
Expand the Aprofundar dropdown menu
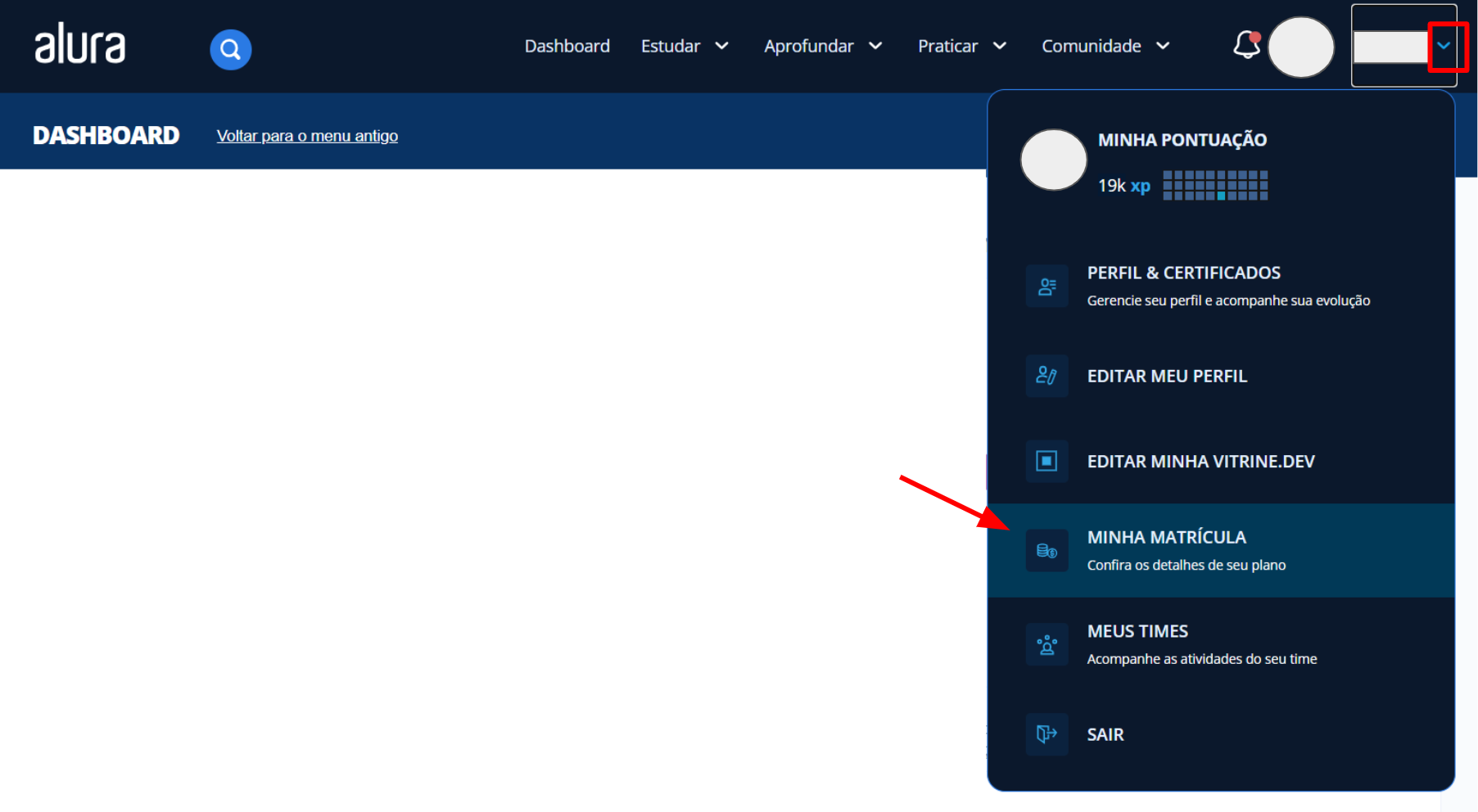(x=822, y=46)
